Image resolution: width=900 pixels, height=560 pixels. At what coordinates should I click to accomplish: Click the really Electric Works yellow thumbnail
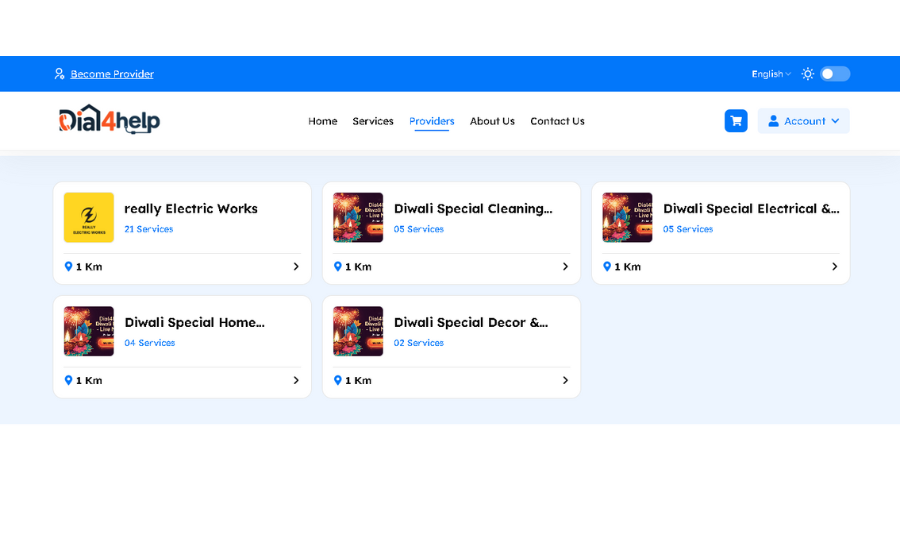[89, 218]
